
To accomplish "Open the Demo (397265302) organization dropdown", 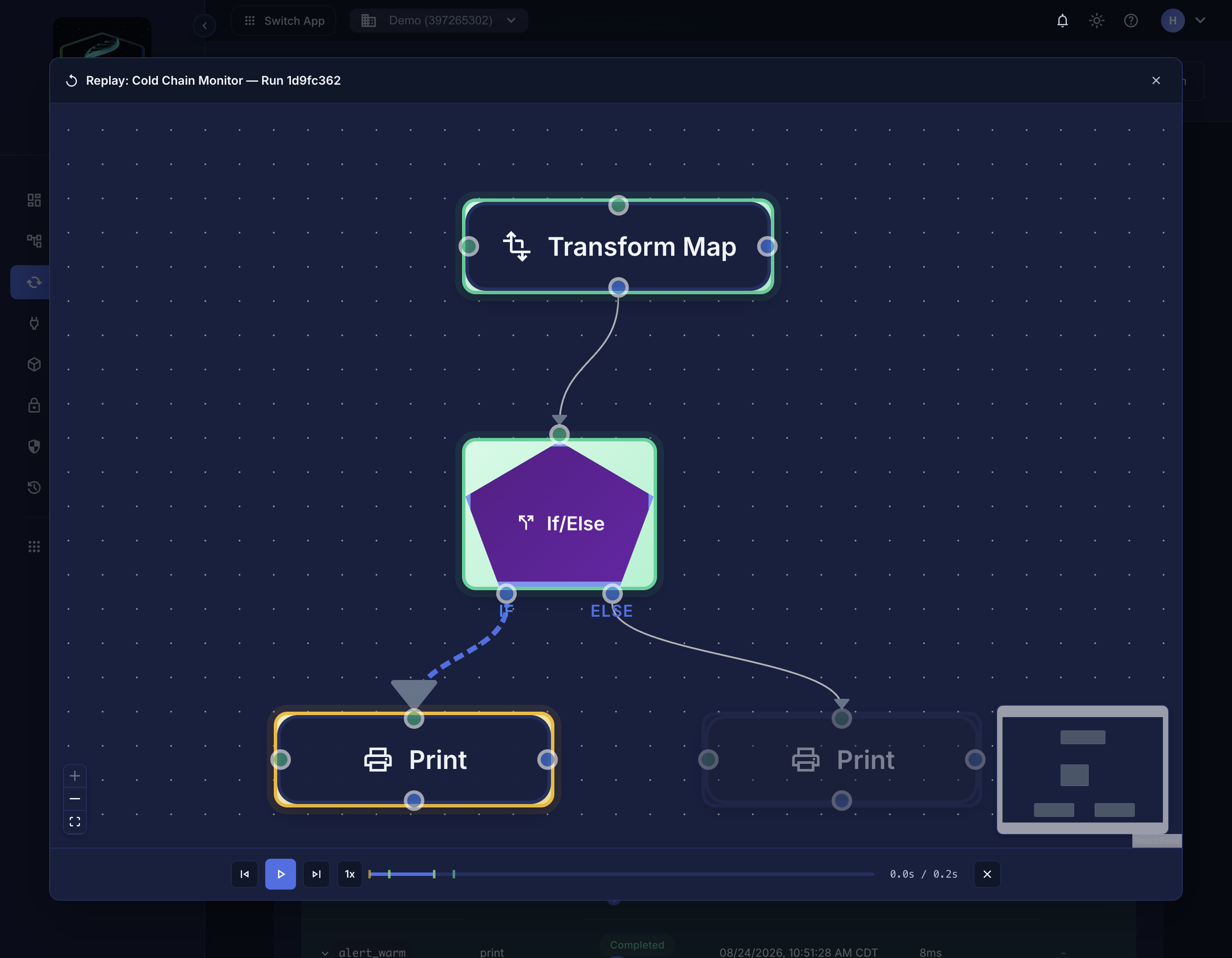I will click(x=439, y=21).
